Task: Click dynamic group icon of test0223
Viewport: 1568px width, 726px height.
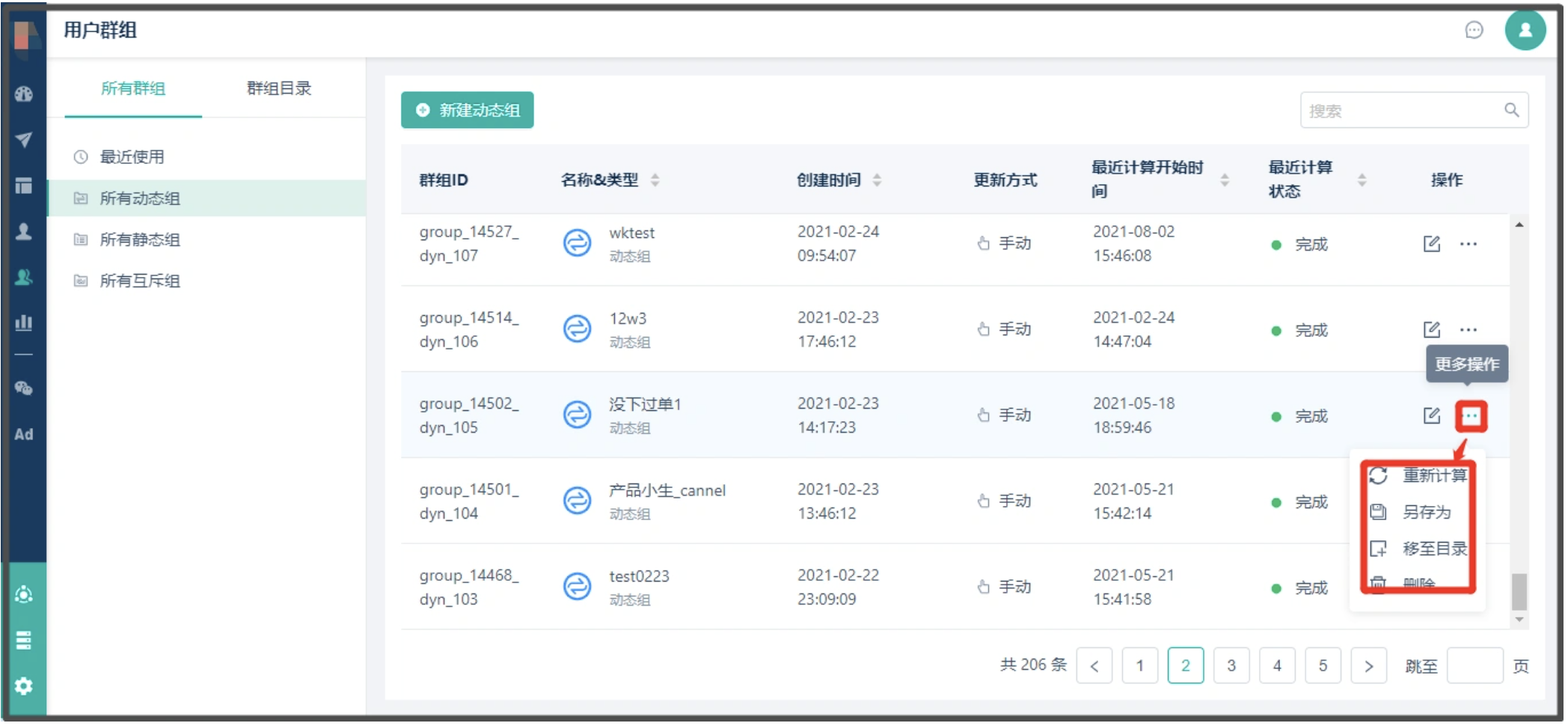Action: 577,586
